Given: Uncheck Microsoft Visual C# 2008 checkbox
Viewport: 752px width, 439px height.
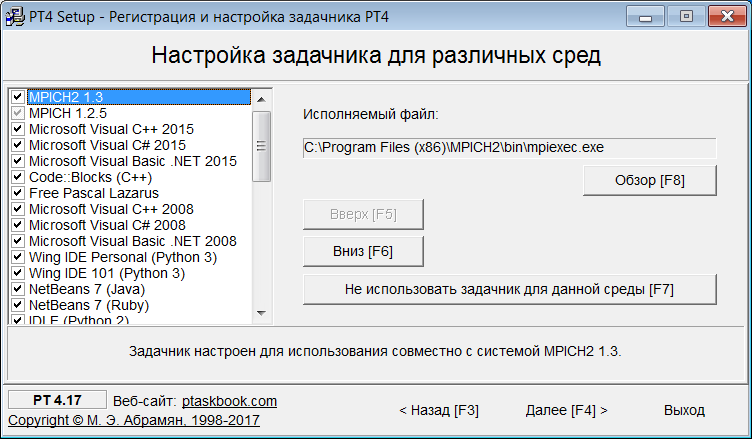Looking at the screenshot, I should click(x=18, y=225).
